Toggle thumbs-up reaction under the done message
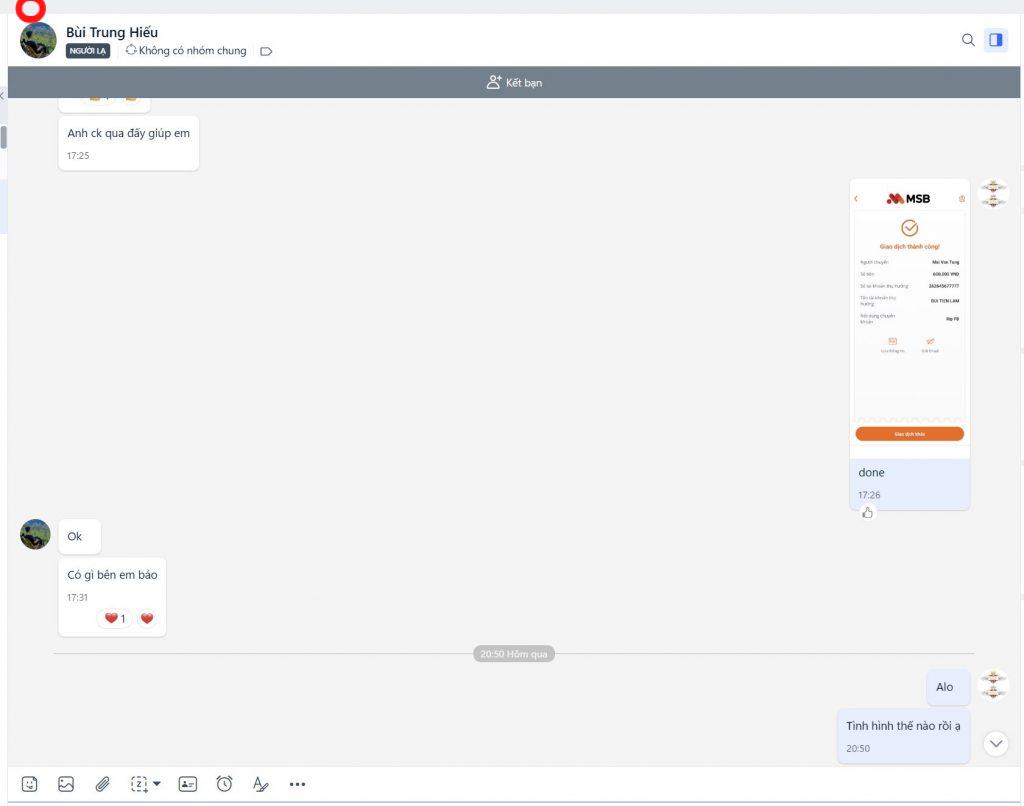This screenshot has width=1024, height=806. (x=867, y=513)
